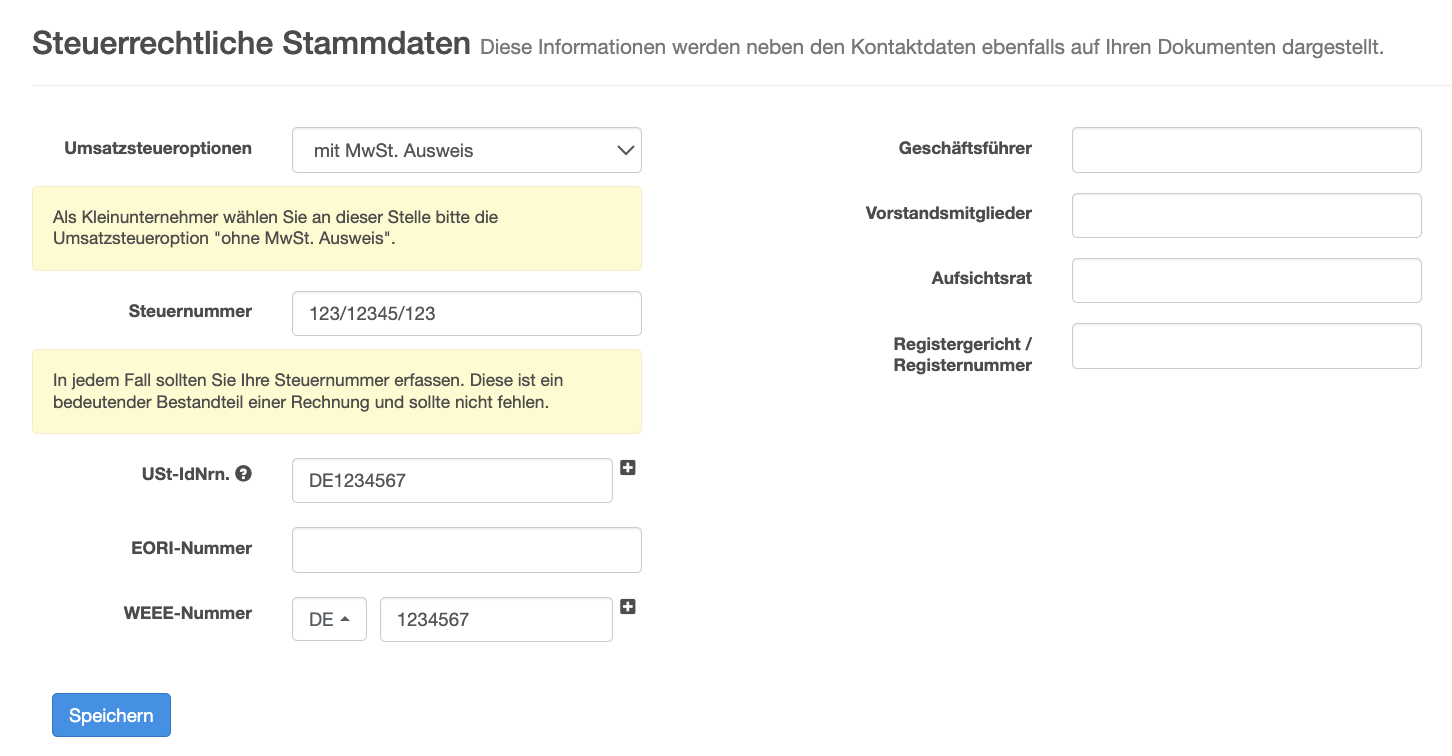This screenshot has width=1452, height=756.
Task: Click the Geschäftsführer label
Action: (x=965, y=148)
